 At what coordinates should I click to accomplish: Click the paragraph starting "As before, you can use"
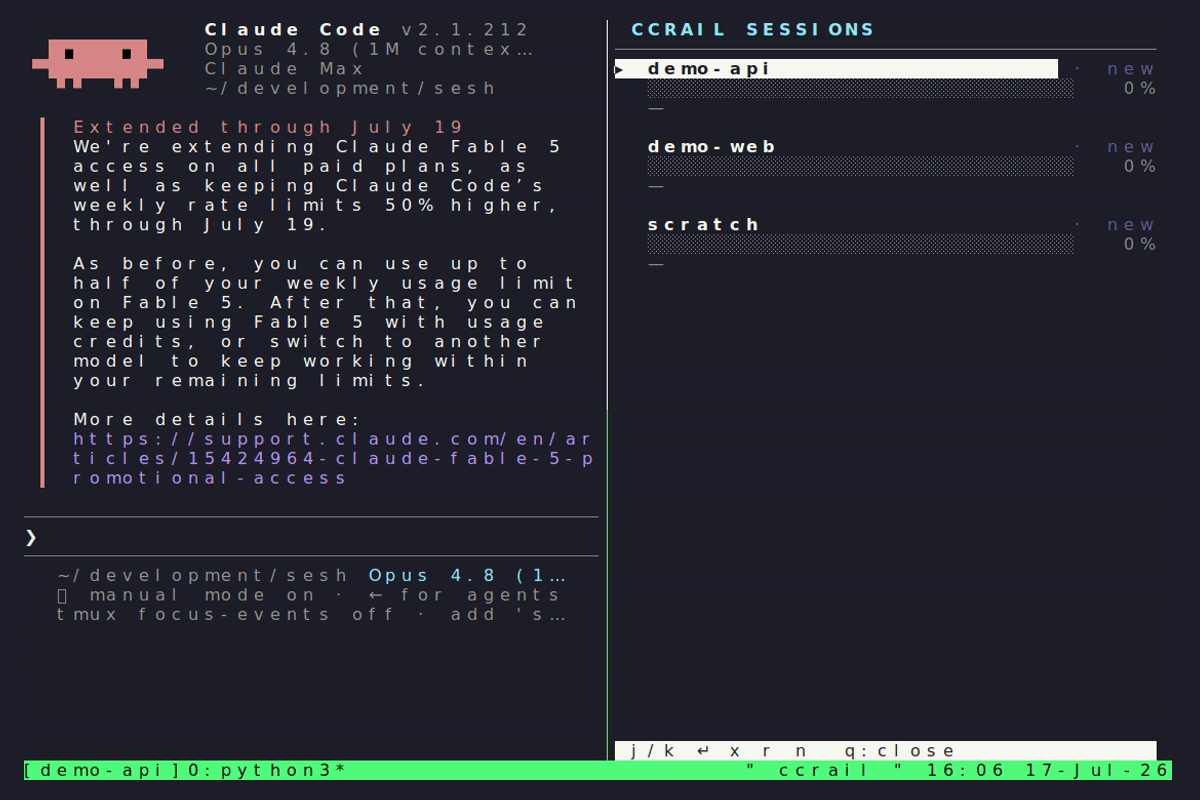tap(325, 322)
